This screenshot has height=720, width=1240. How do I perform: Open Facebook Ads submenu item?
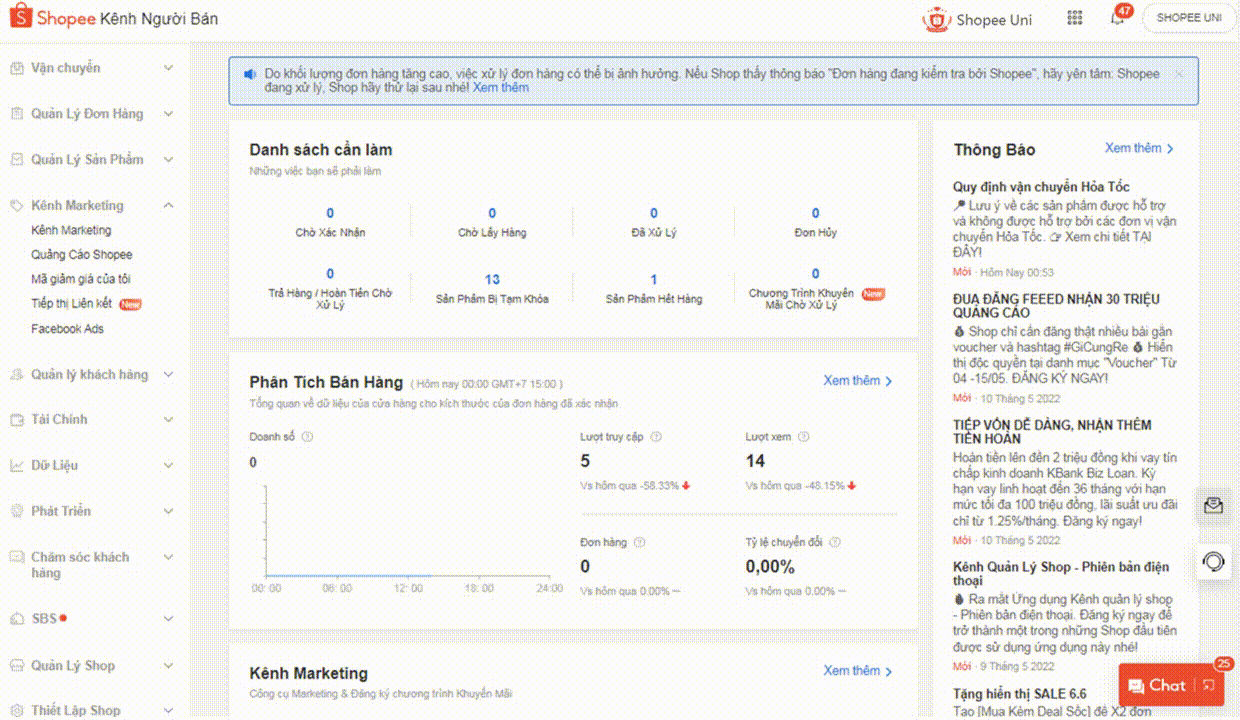(x=67, y=329)
